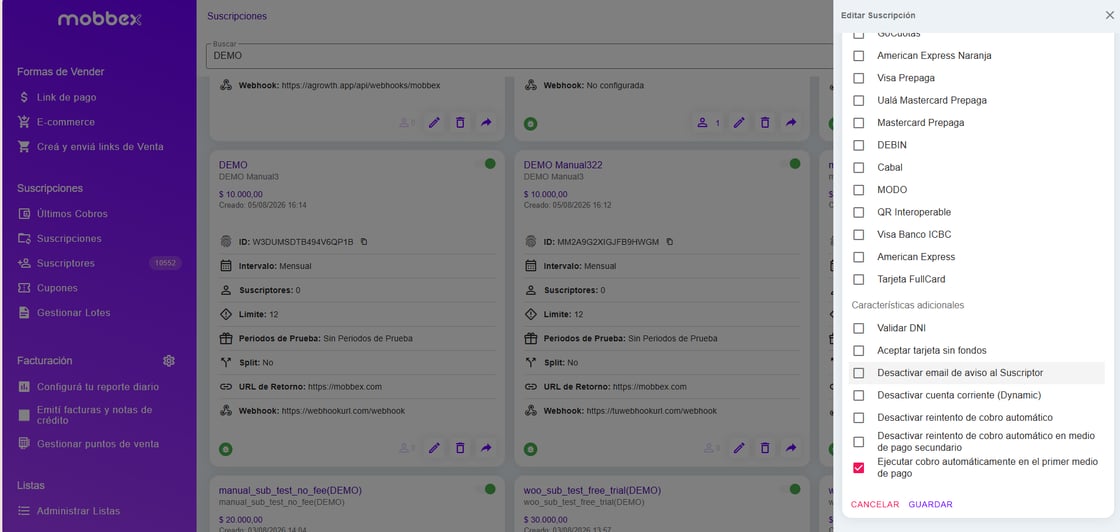The height and width of the screenshot is (532, 1120).
Task: Check Desactivar cuenta corriente (Dynamic)
Action: point(859,395)
